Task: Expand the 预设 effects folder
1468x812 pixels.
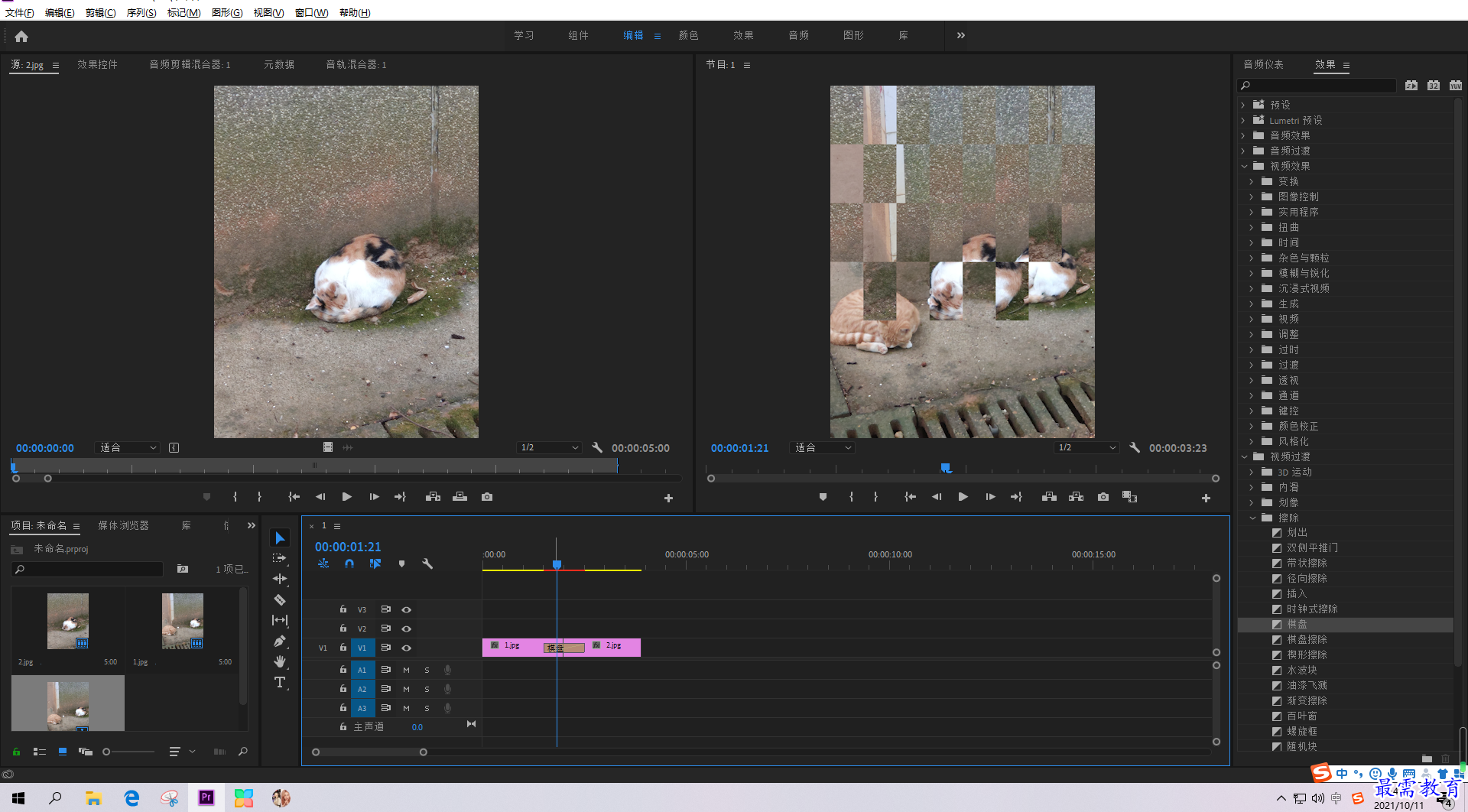Action: coord(1243,105)
